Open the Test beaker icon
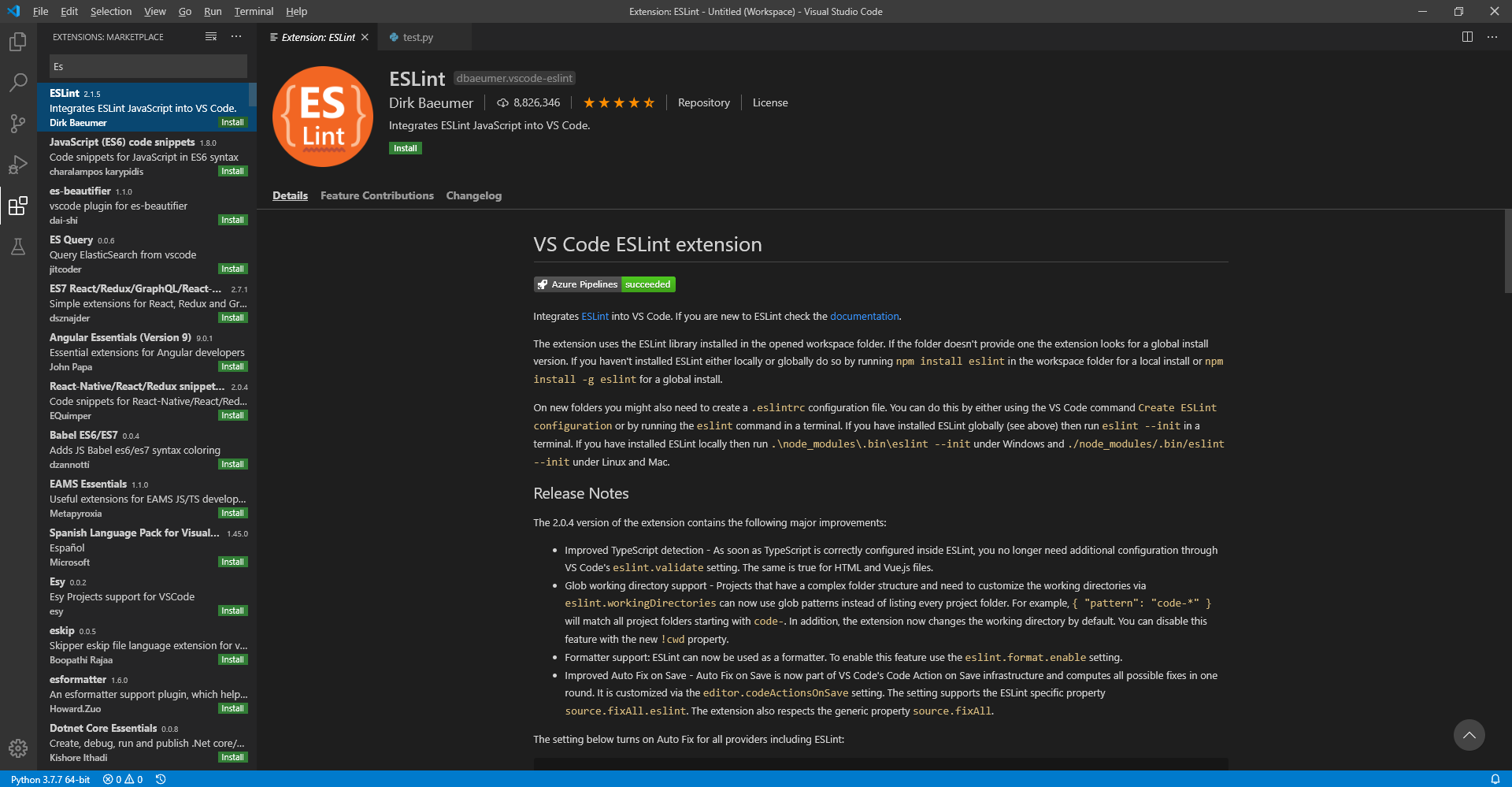Image resolution: width=1512 pixels, height=787 pixels. click(18, 247)
